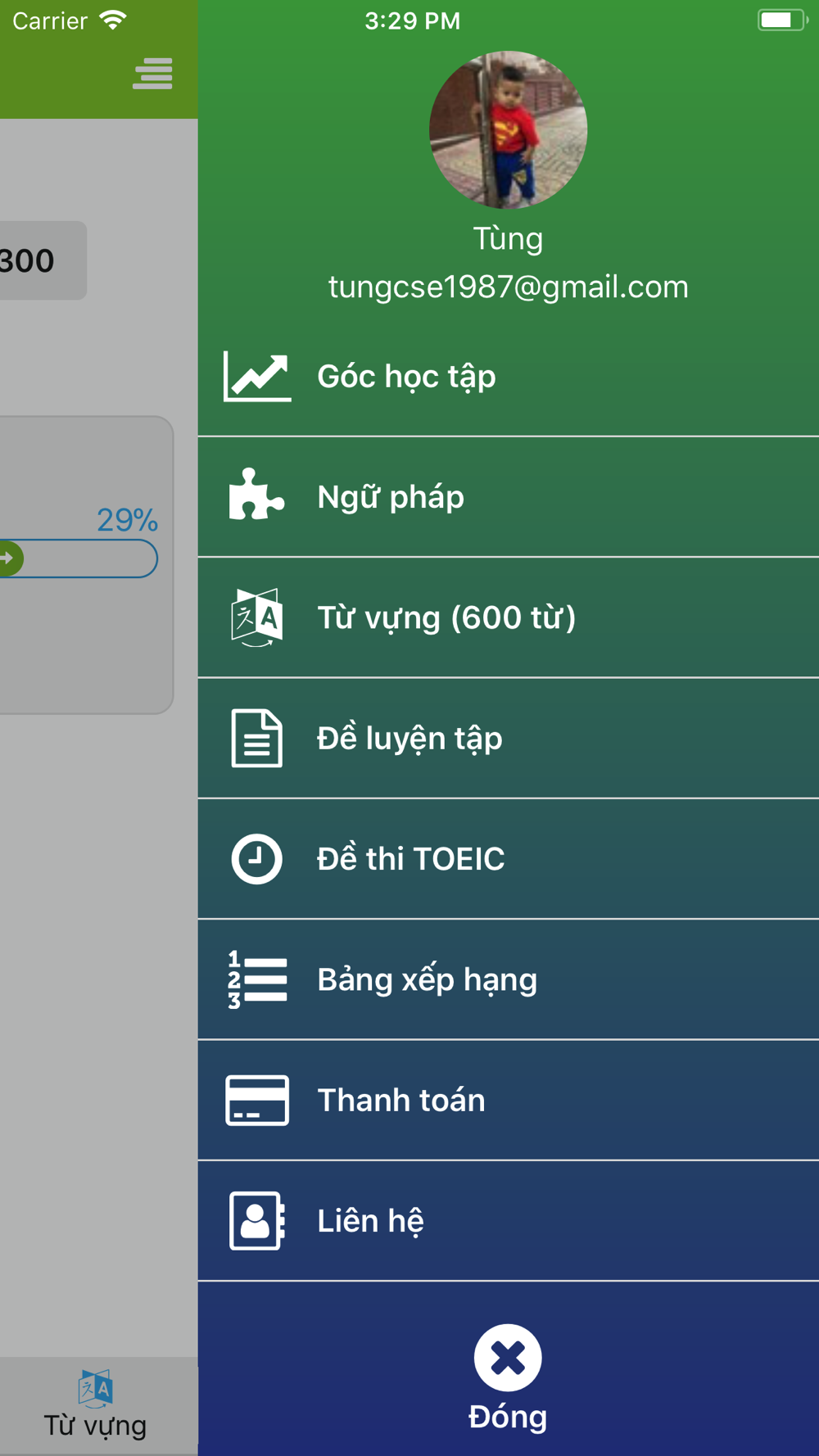
Task: Tap the hamburger menu icon
Action: point(152,74)
